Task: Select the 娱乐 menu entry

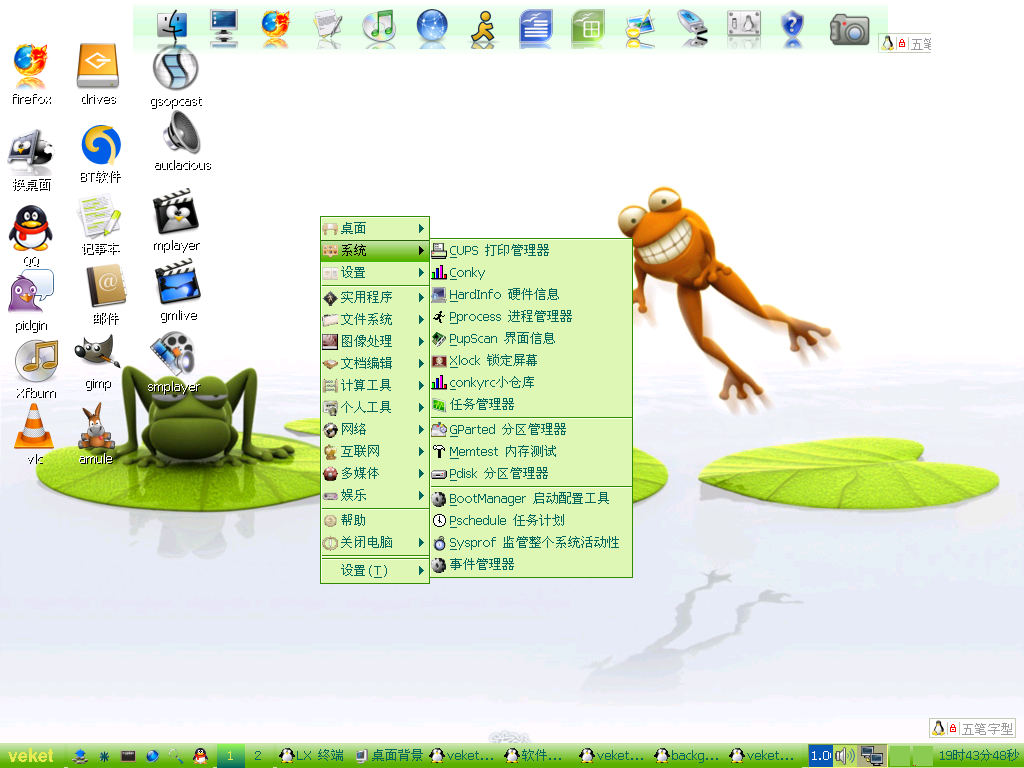Action: (375, 496)
